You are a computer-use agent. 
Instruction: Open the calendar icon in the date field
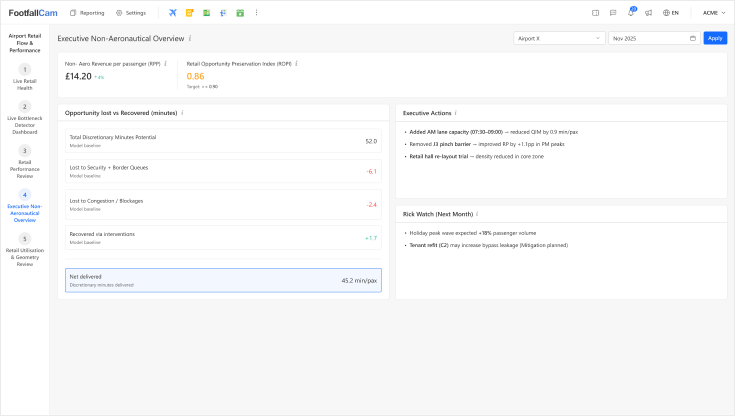pos(693,38)
